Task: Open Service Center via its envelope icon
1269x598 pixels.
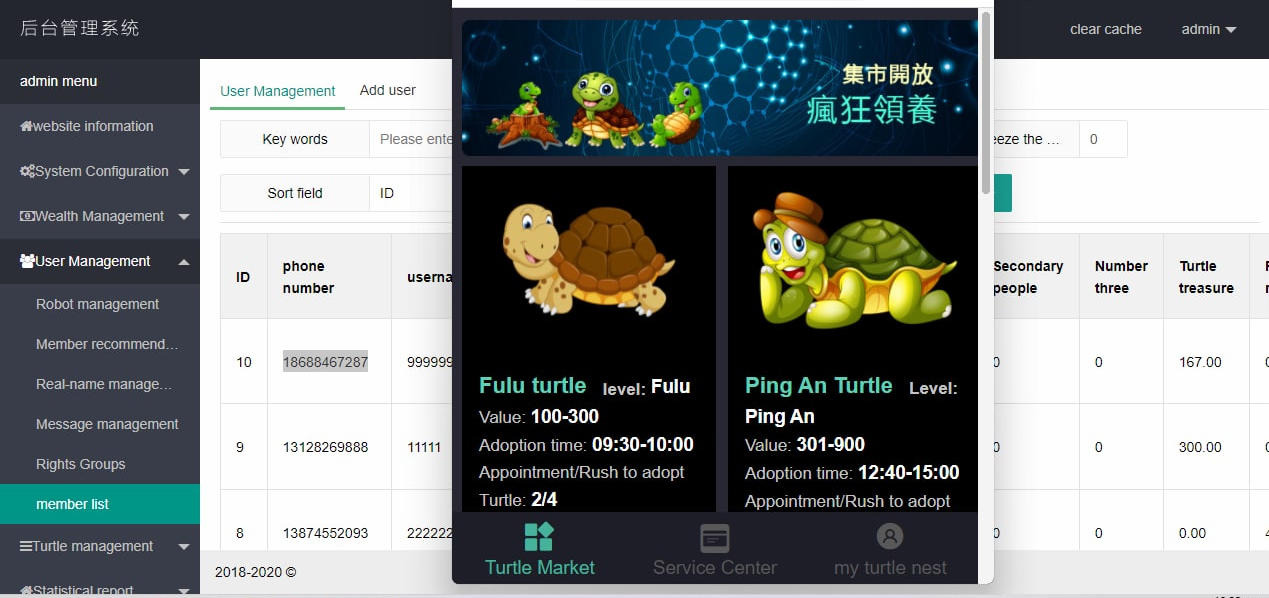Action: point(714,538)
